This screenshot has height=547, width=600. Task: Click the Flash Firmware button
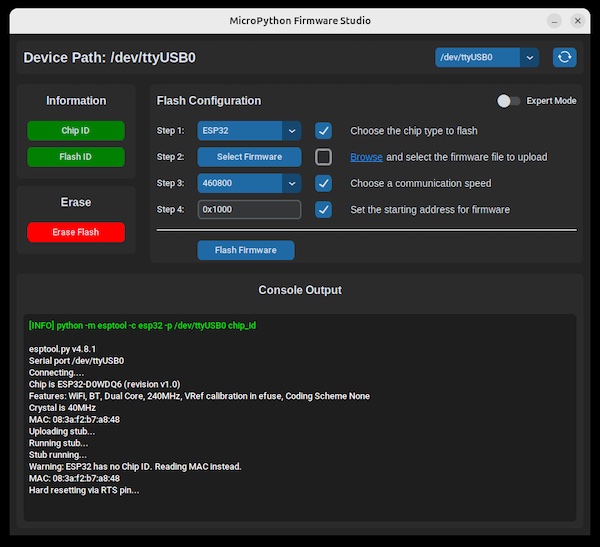[x=246, y=250]
